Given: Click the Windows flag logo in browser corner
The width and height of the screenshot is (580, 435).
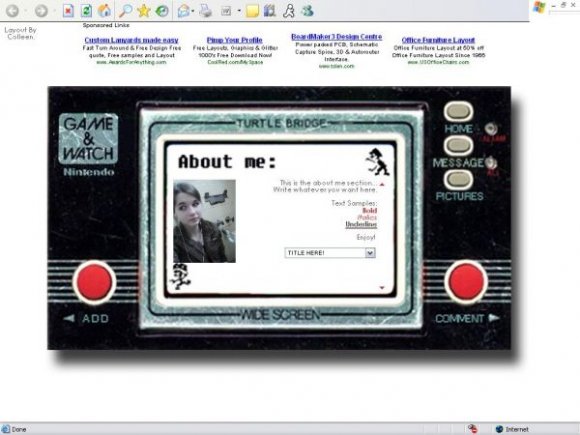Looking at the screenshot, I should coord(539,7).
